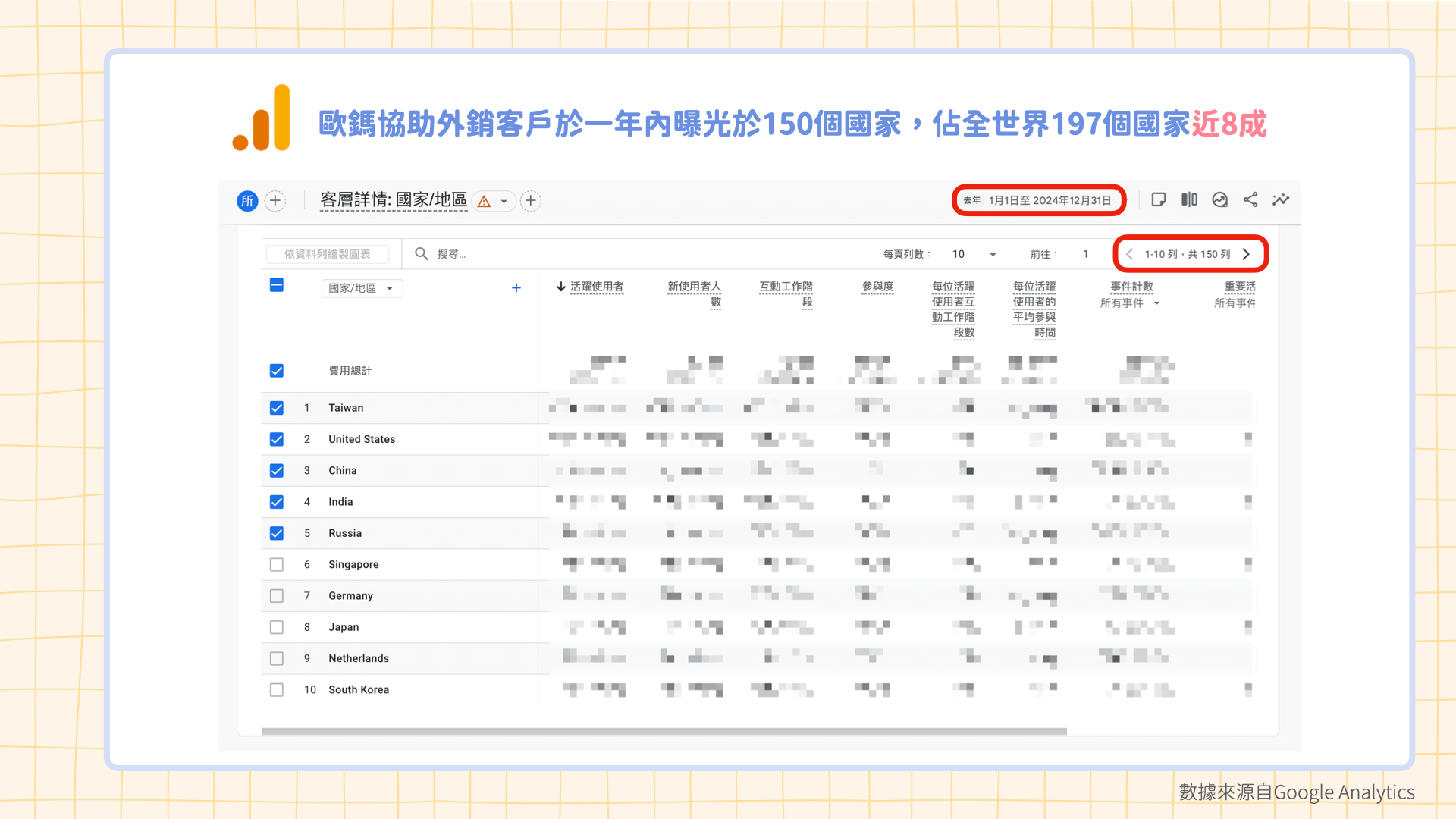Screen dimensions: 1456x819
Task: Tick the South Korea row checkbox
Action: coord(277,690)
